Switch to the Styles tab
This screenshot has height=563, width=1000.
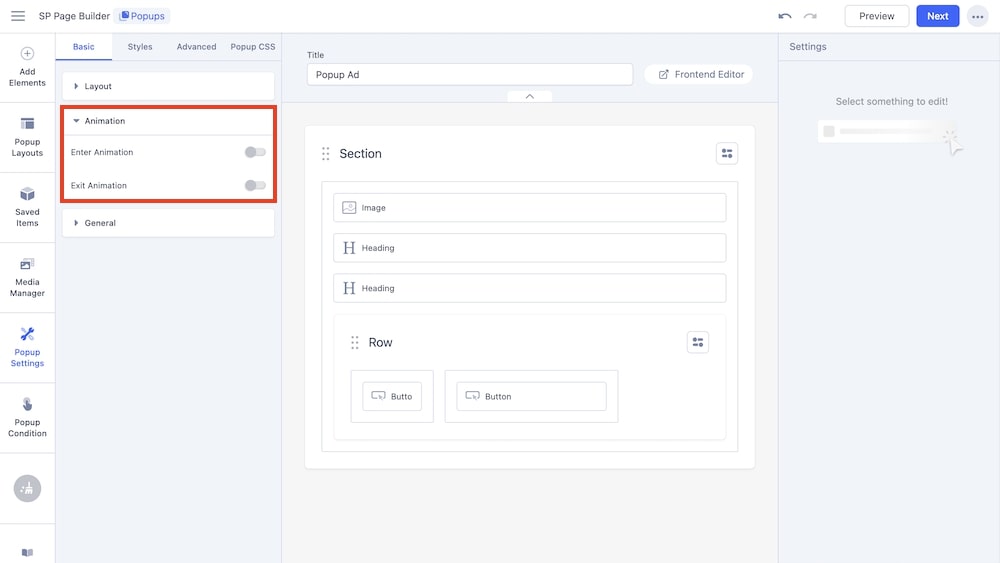click(140, 47)
